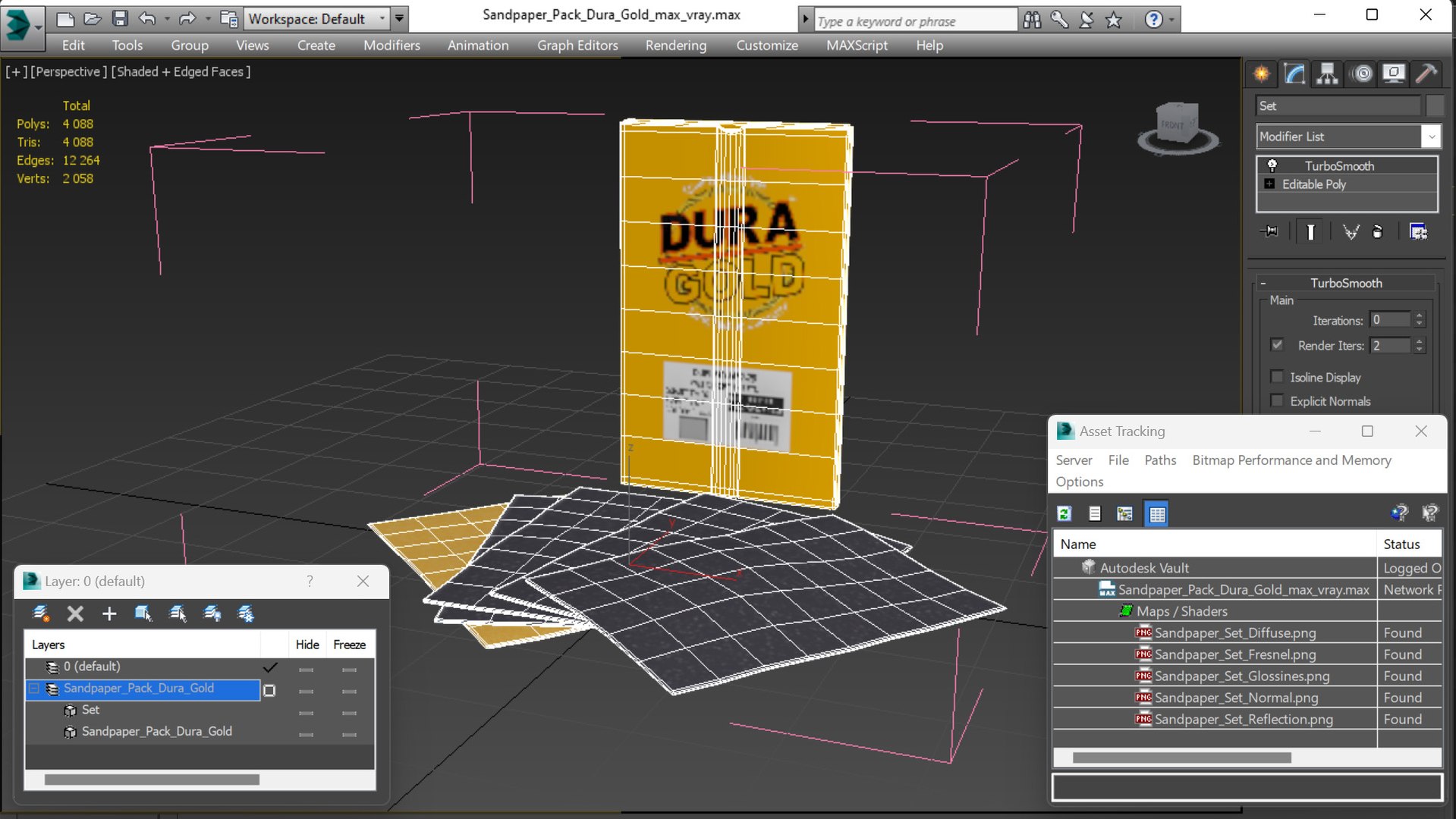Image resolution: width=1456 pixels, height=819 pixels.
Task: Collapse the Sandpaper_Pack_Dura_Gold layer tree
Action: pyautogui.click(x=34, y=689)
